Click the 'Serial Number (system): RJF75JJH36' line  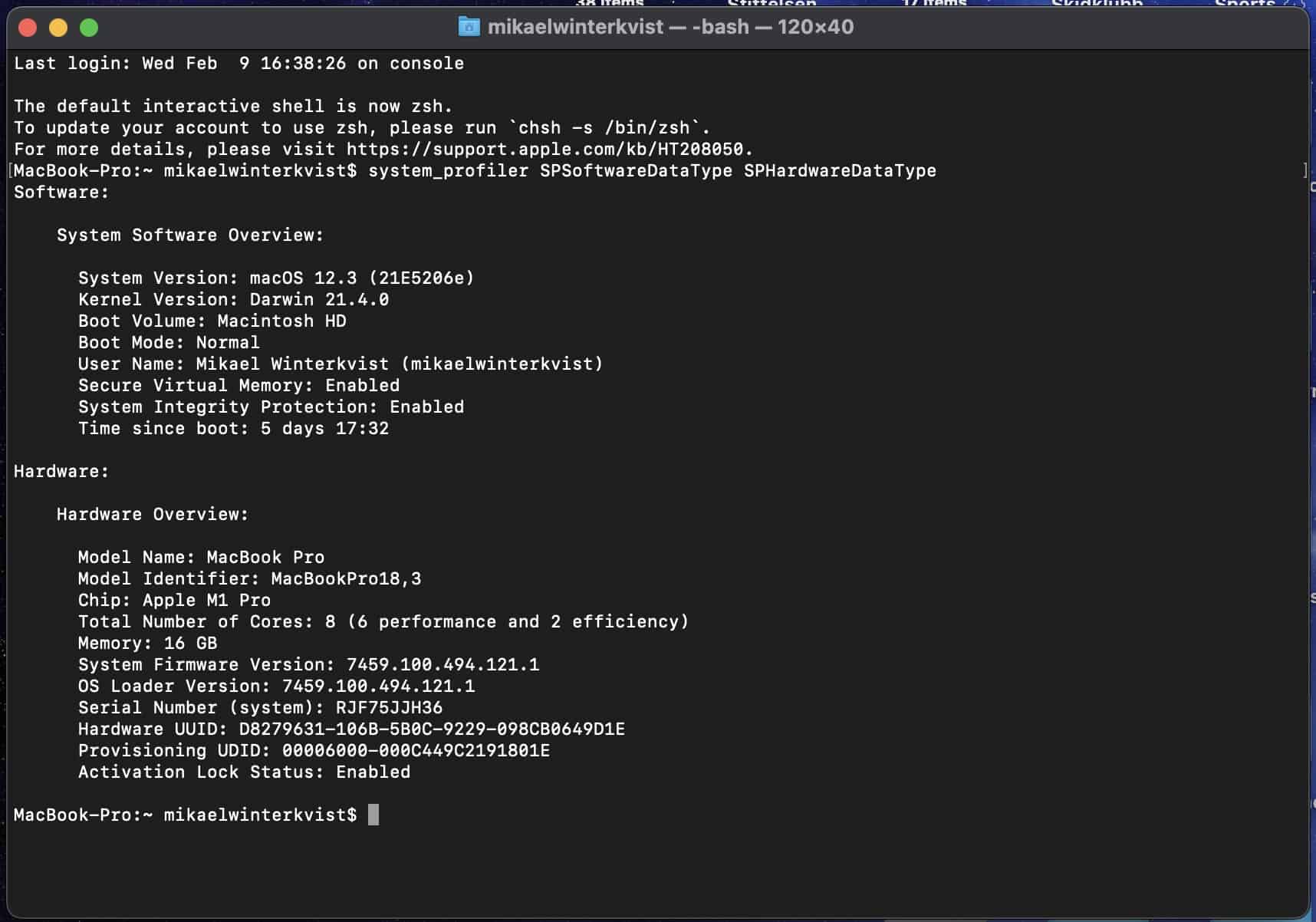[x=260, y=708]
